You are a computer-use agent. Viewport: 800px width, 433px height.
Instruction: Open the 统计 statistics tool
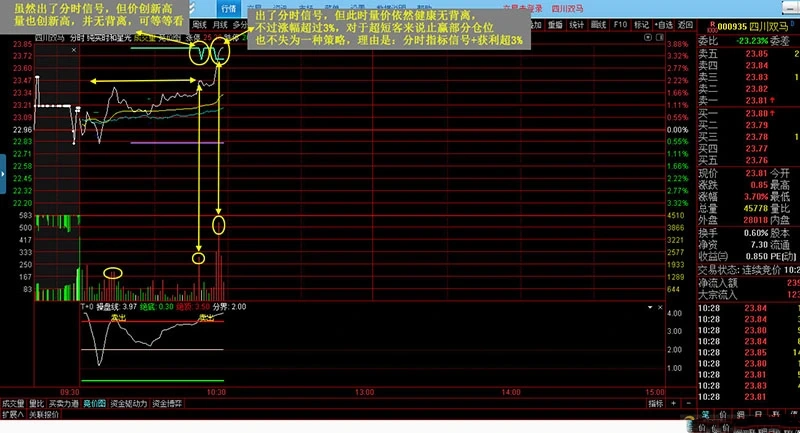click(x=577, y=24)
